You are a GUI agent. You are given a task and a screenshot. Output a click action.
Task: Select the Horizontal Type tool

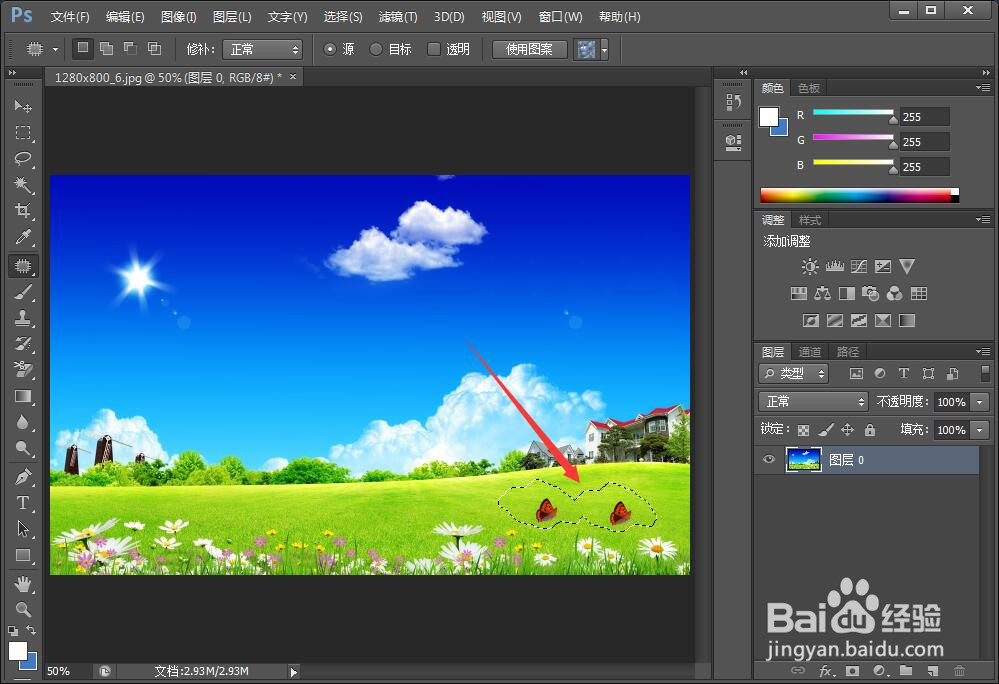coord(23,502)
